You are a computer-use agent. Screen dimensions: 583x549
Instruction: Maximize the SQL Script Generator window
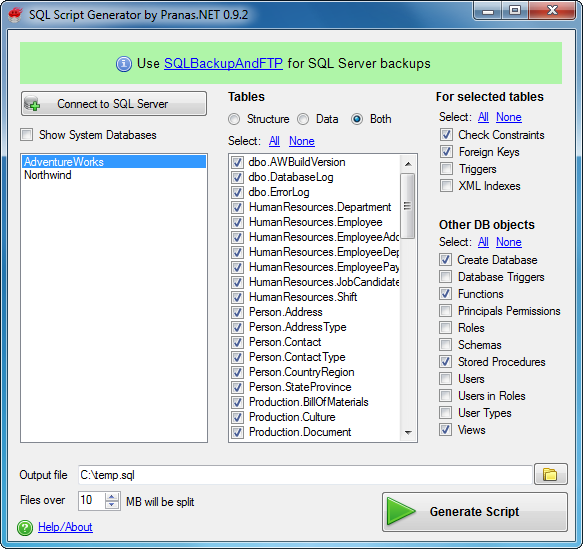(x=515, y=10)
